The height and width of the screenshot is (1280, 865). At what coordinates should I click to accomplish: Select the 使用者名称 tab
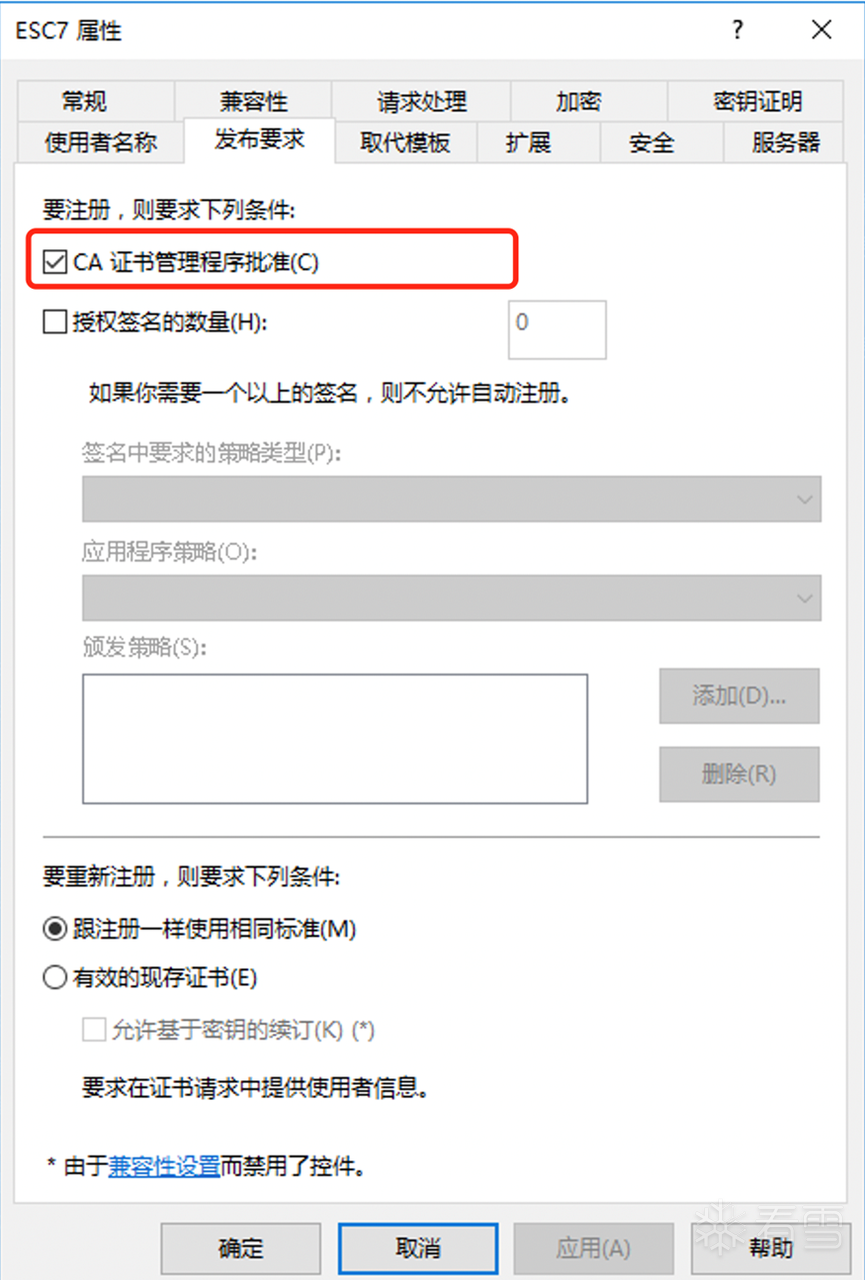coord(100,142)
